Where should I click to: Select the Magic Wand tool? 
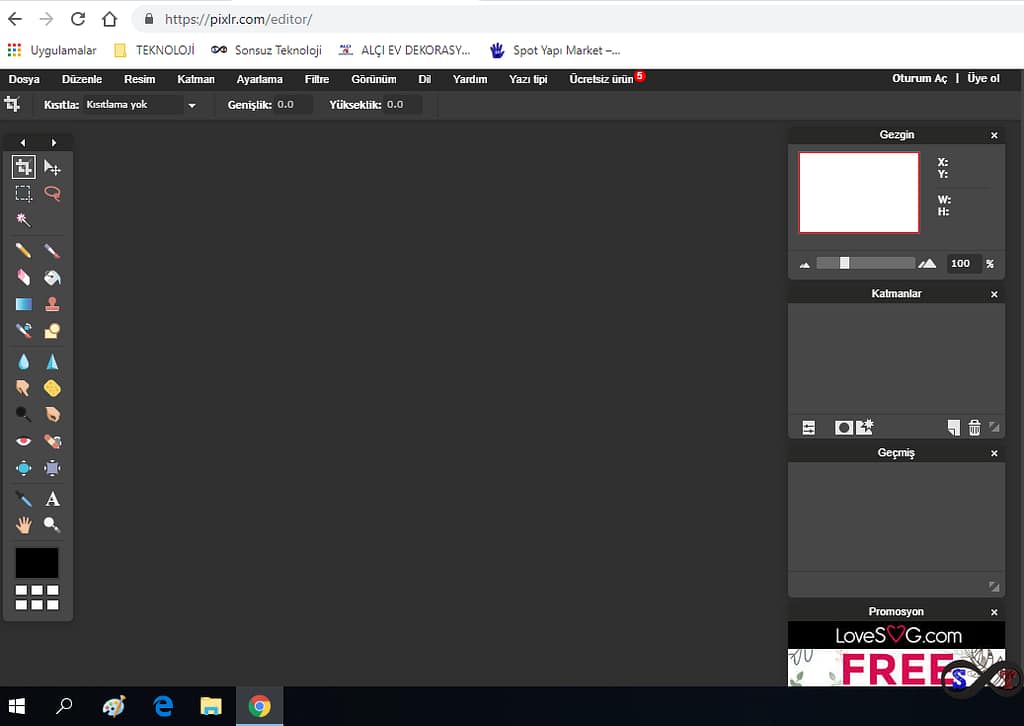24,220
